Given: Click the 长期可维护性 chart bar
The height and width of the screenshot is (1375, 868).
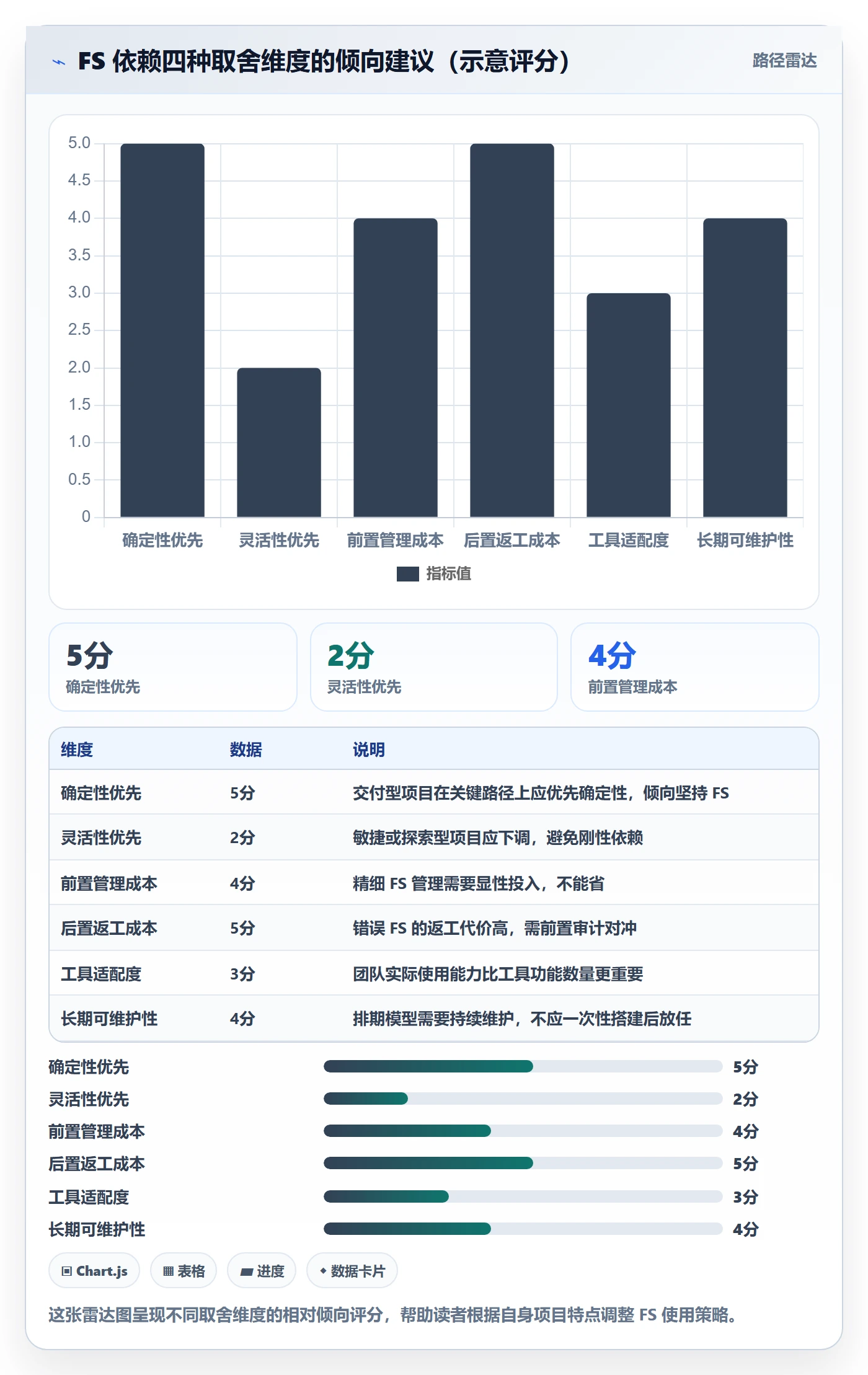Looking at the screenshot, I should pyautogui.click(x=745, y=368).
